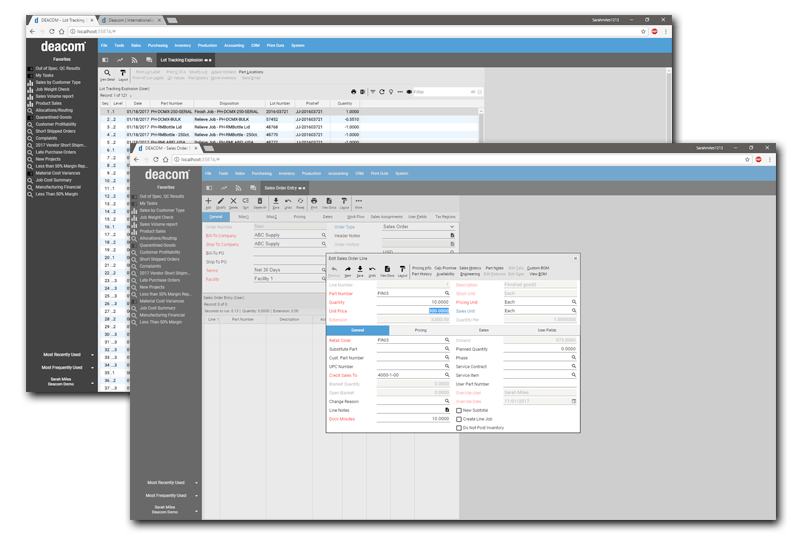Click Layout icon in Lot Tracking window

(123, 73)
